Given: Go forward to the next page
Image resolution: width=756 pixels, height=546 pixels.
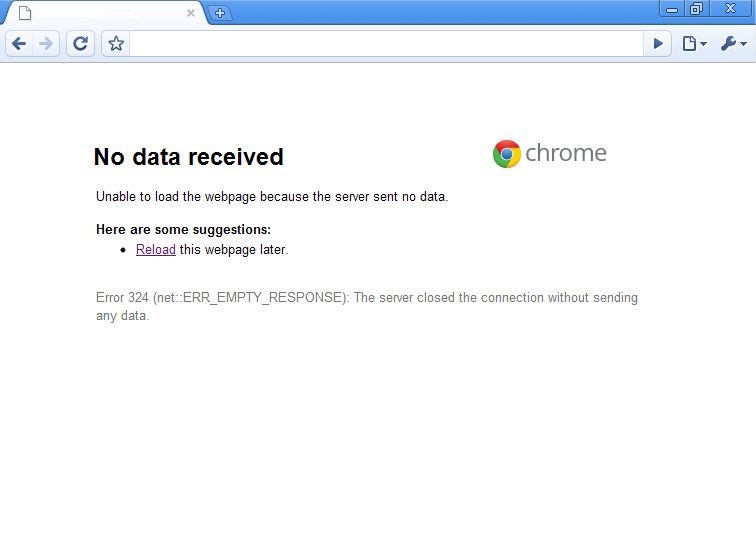Looking at the screenshot, I should (46, 44).
